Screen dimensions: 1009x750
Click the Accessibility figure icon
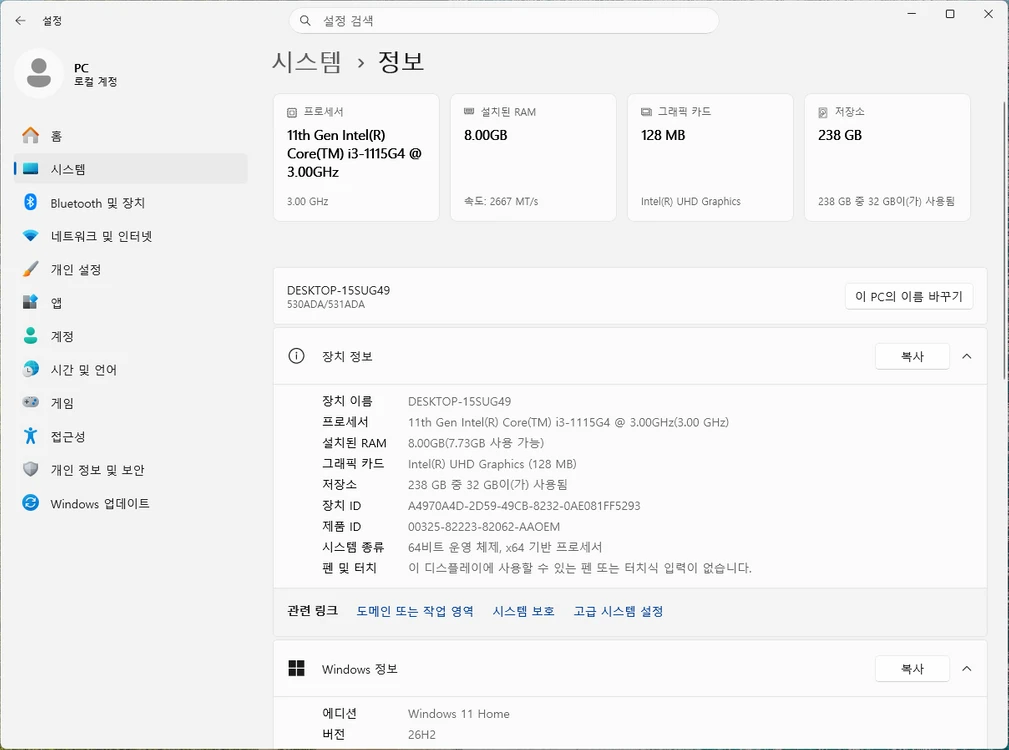[30, 436]
